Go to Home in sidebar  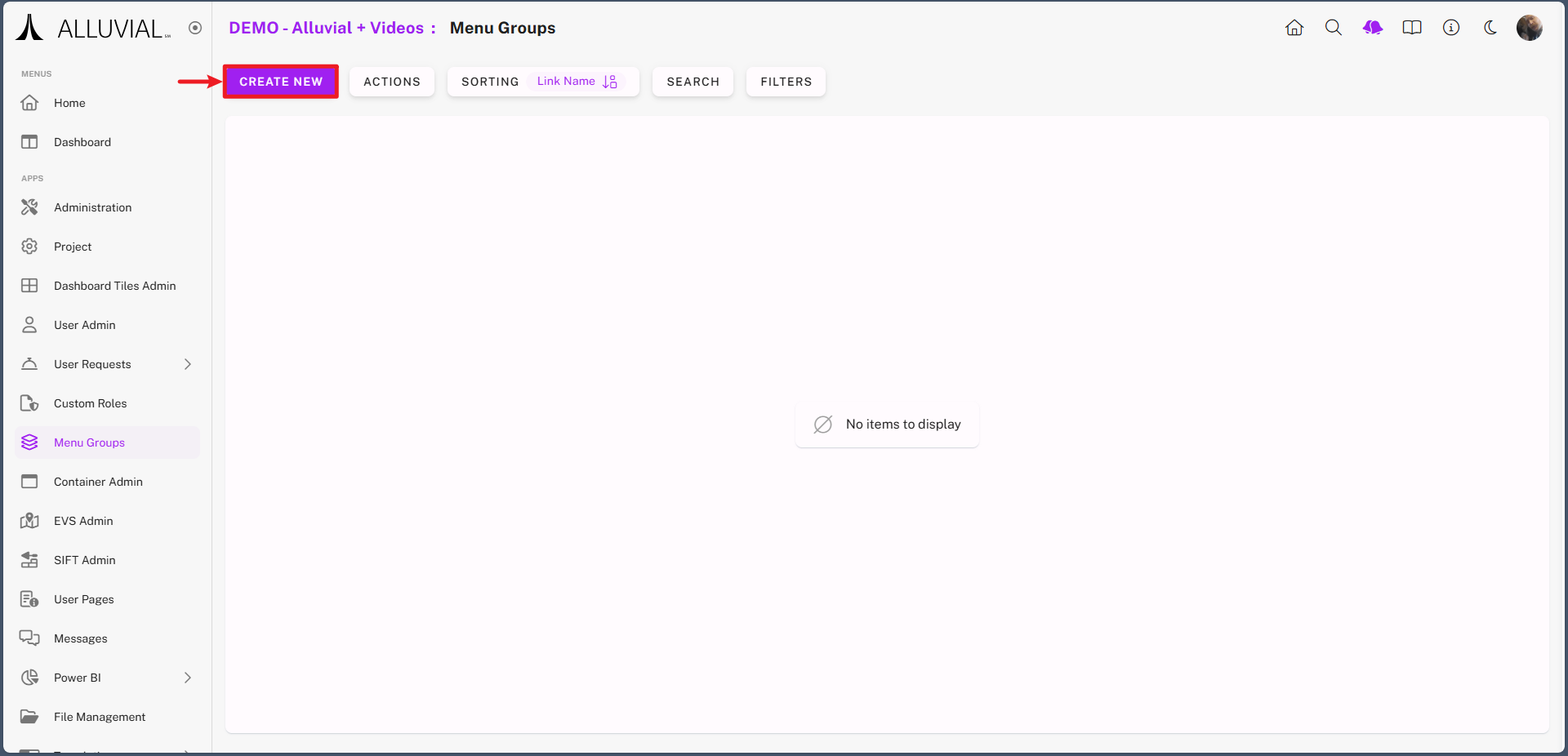coord(107,103)
